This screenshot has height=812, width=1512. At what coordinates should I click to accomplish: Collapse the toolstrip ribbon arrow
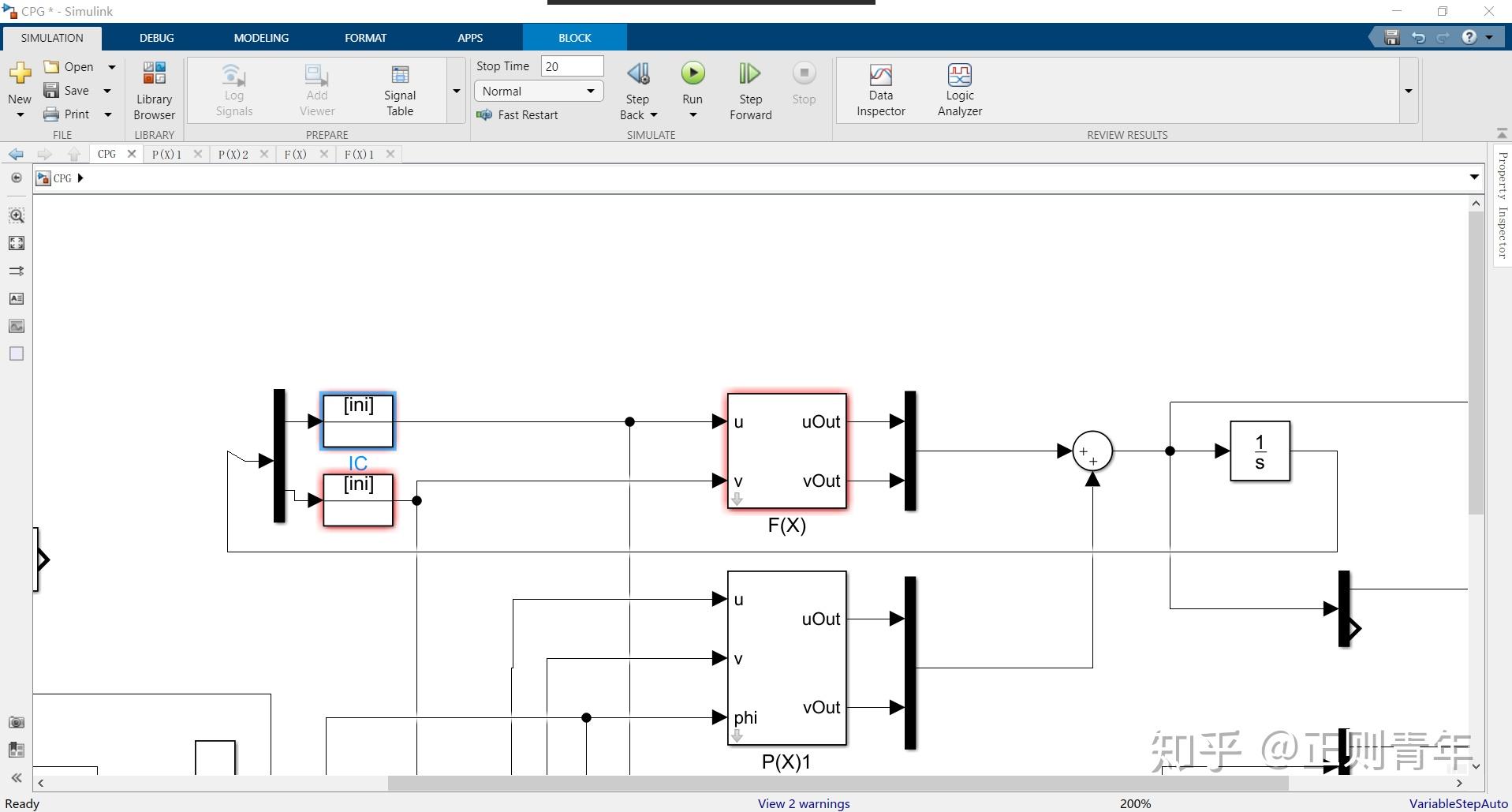click(1502, 133)
